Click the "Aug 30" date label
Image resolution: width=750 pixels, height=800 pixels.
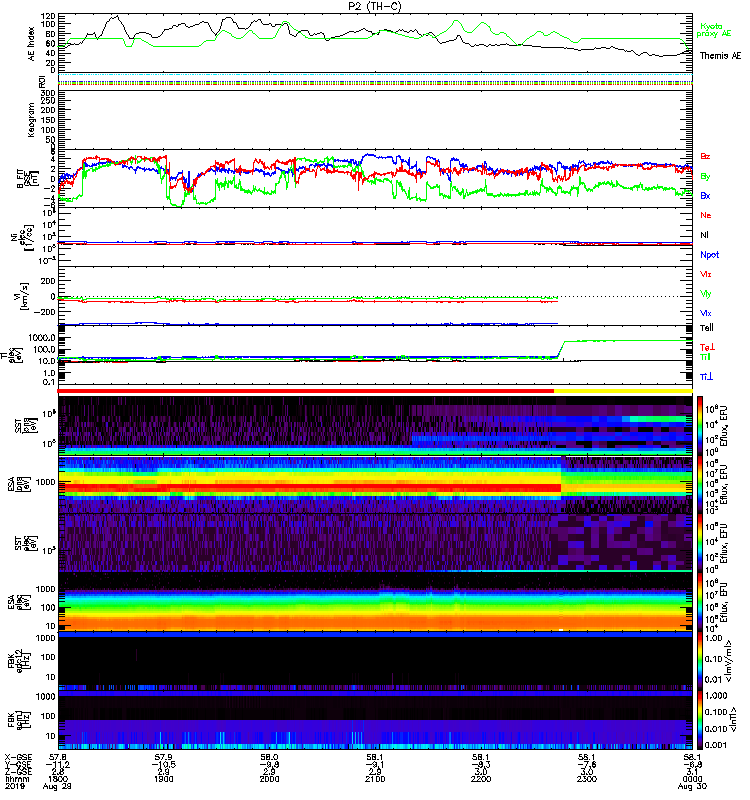pos(692,786)
